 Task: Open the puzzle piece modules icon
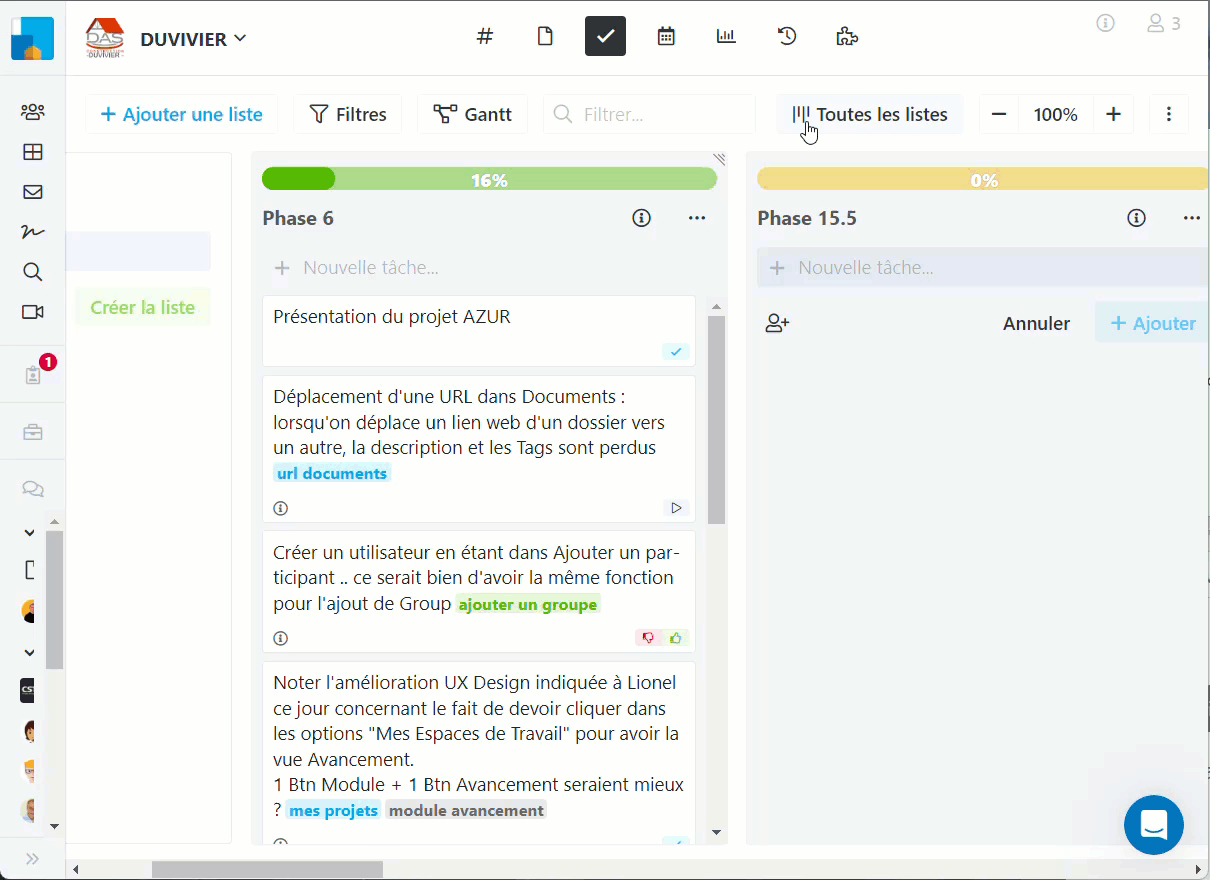pos(847,37)
